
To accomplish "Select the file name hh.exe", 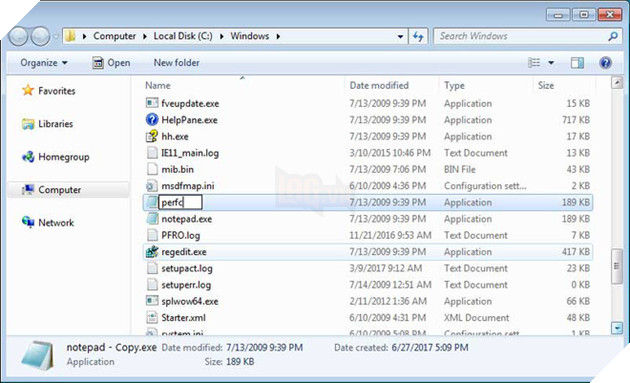I will [x=175, y=136].
